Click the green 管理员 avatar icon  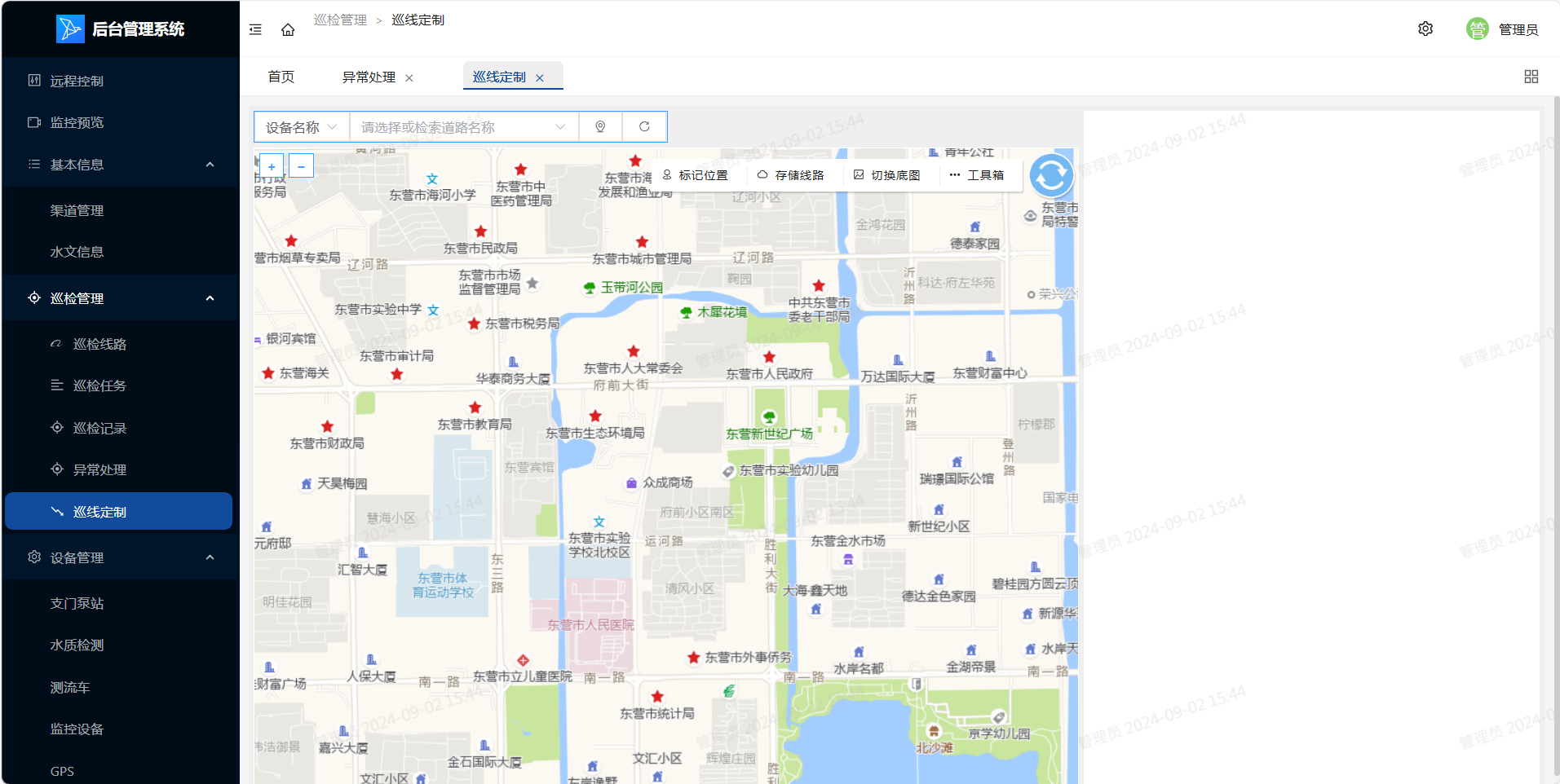tap(1477, 29)
